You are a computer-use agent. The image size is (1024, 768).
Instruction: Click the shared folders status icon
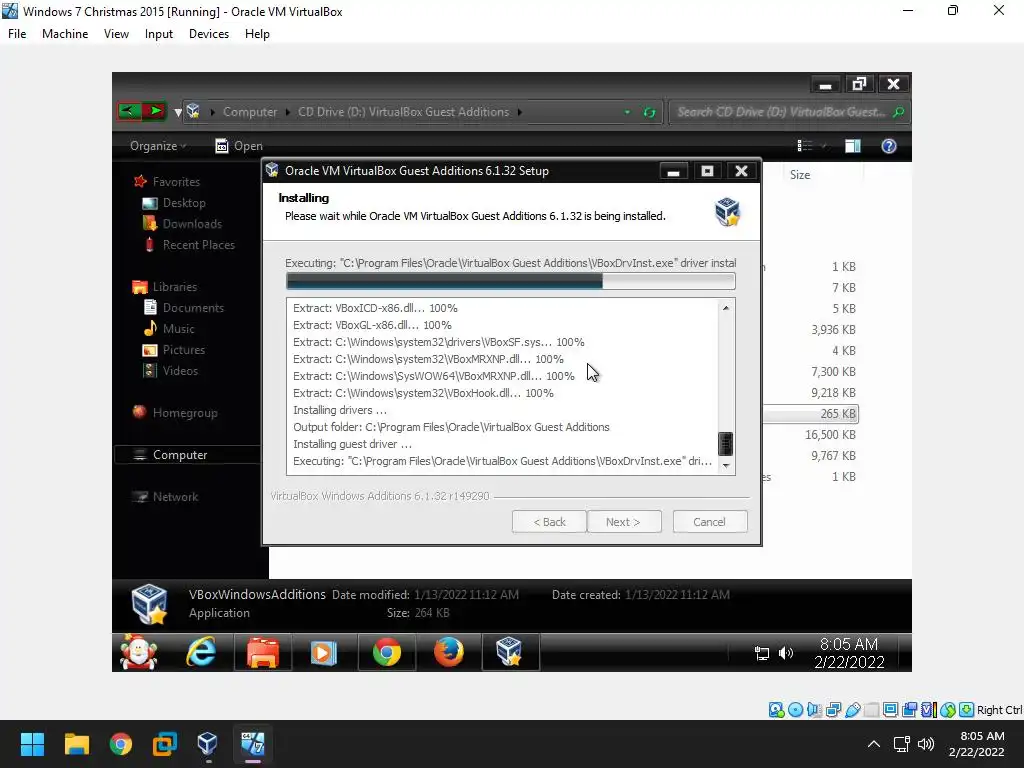[871, 710]
